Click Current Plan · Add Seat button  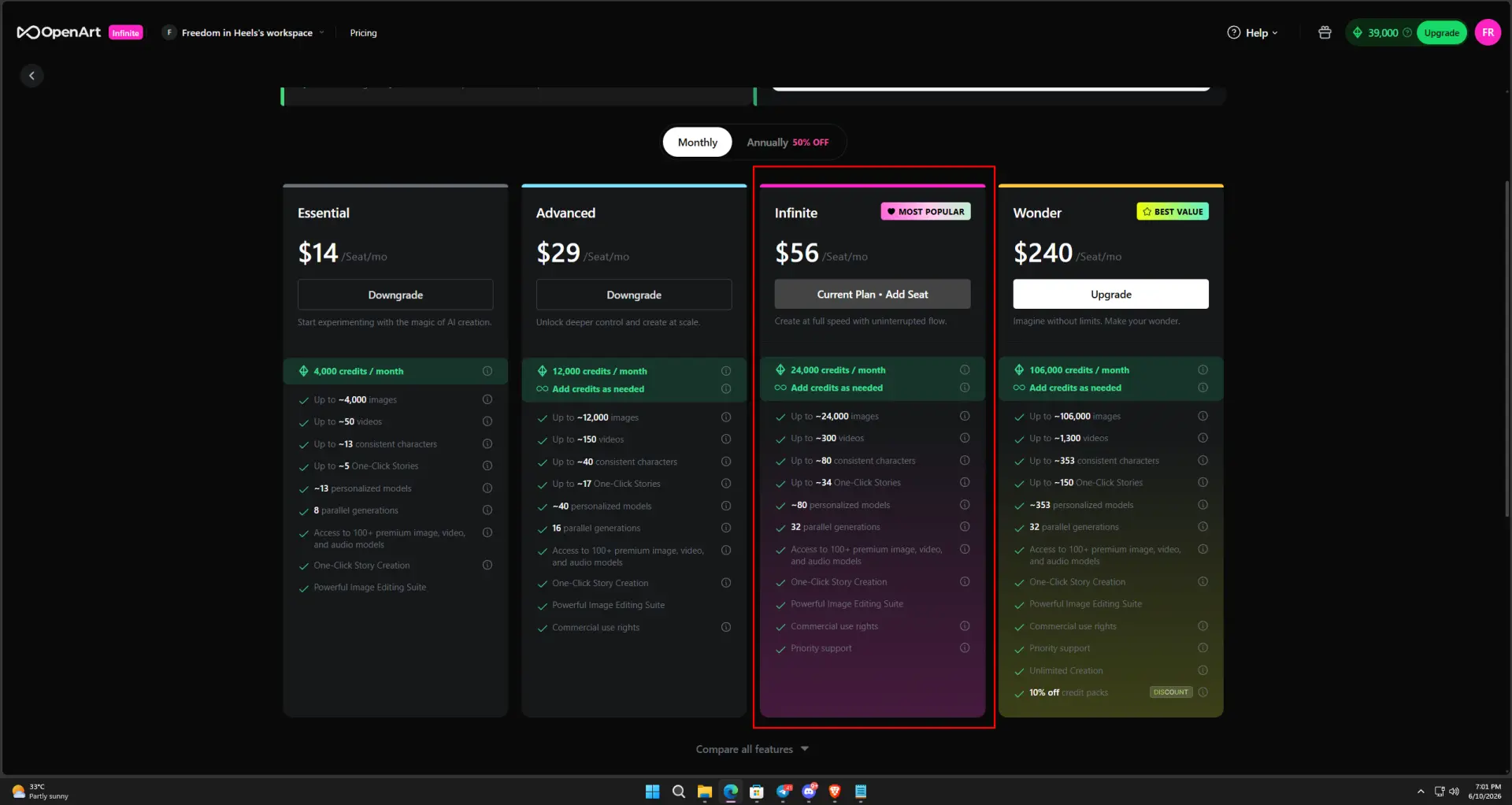point(873,294)
